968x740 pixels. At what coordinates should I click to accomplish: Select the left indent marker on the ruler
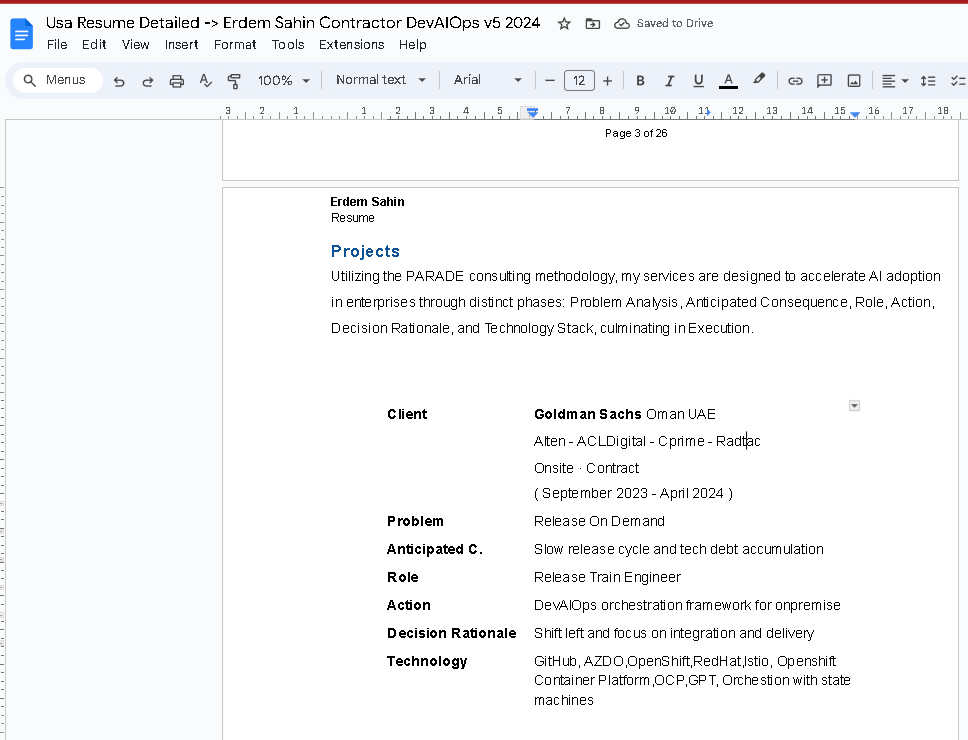[x=532, y=112]
